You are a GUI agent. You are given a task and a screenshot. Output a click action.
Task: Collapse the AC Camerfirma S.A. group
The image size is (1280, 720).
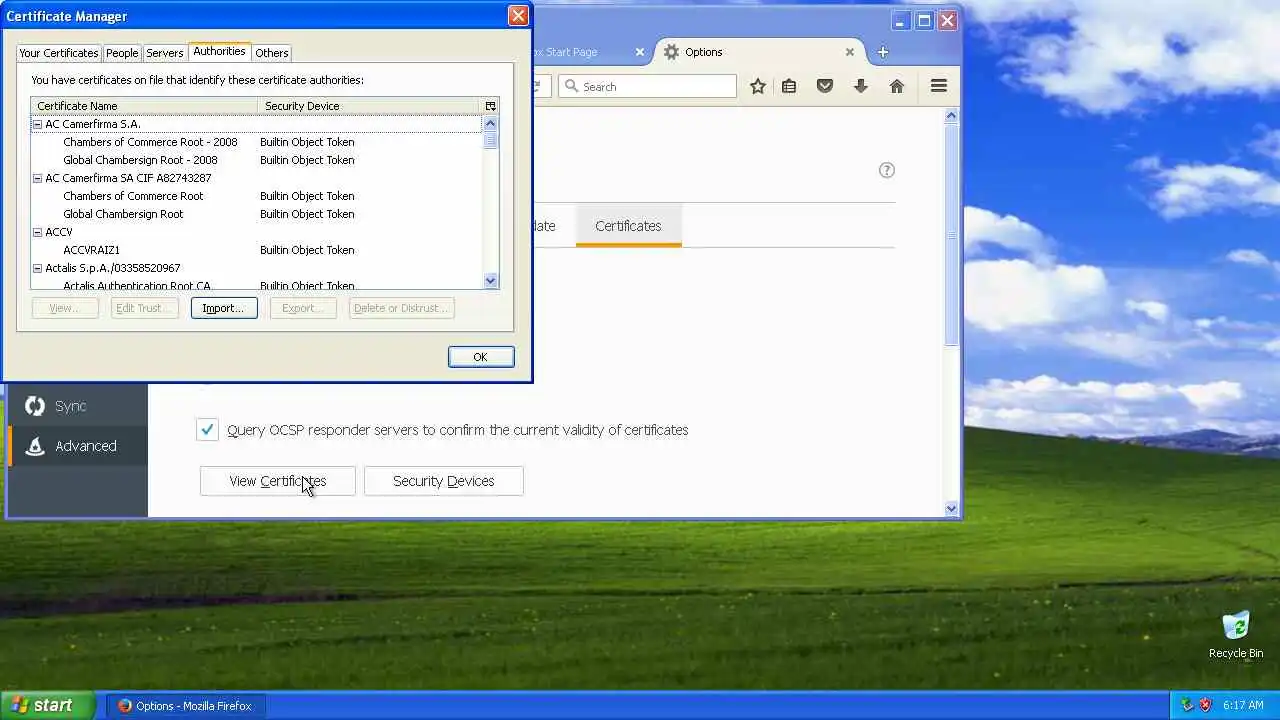tap(38, 124)
